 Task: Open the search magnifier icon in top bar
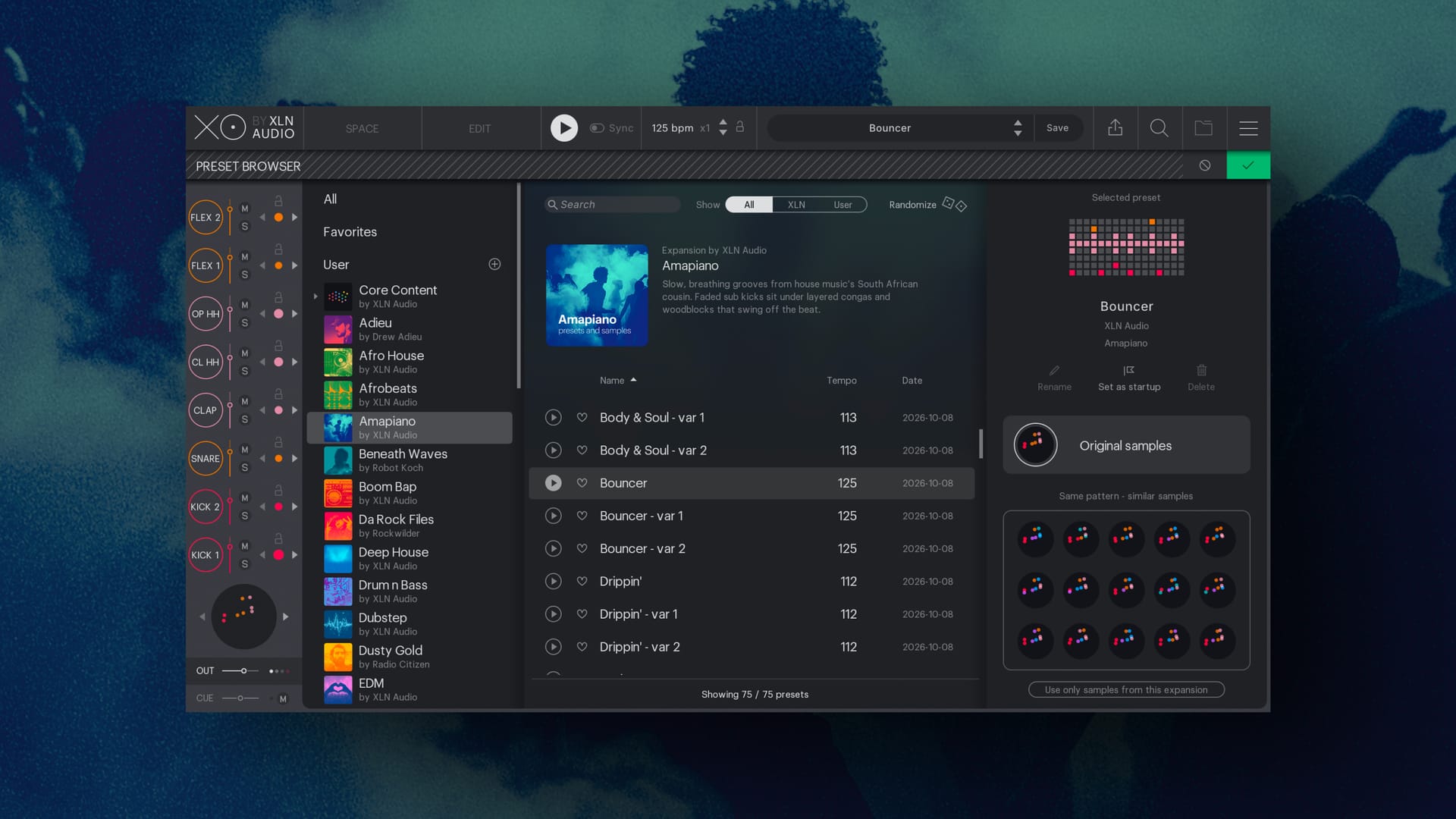[1159, 128]
